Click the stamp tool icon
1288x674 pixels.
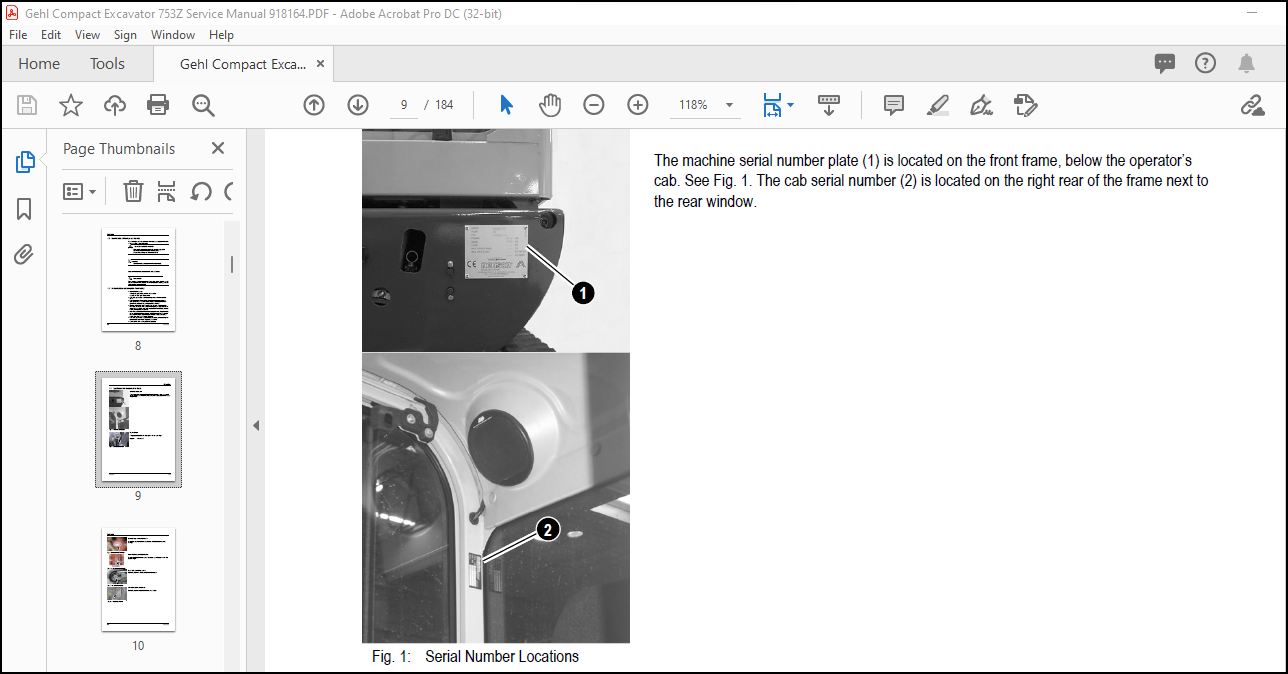[1025, 105]
